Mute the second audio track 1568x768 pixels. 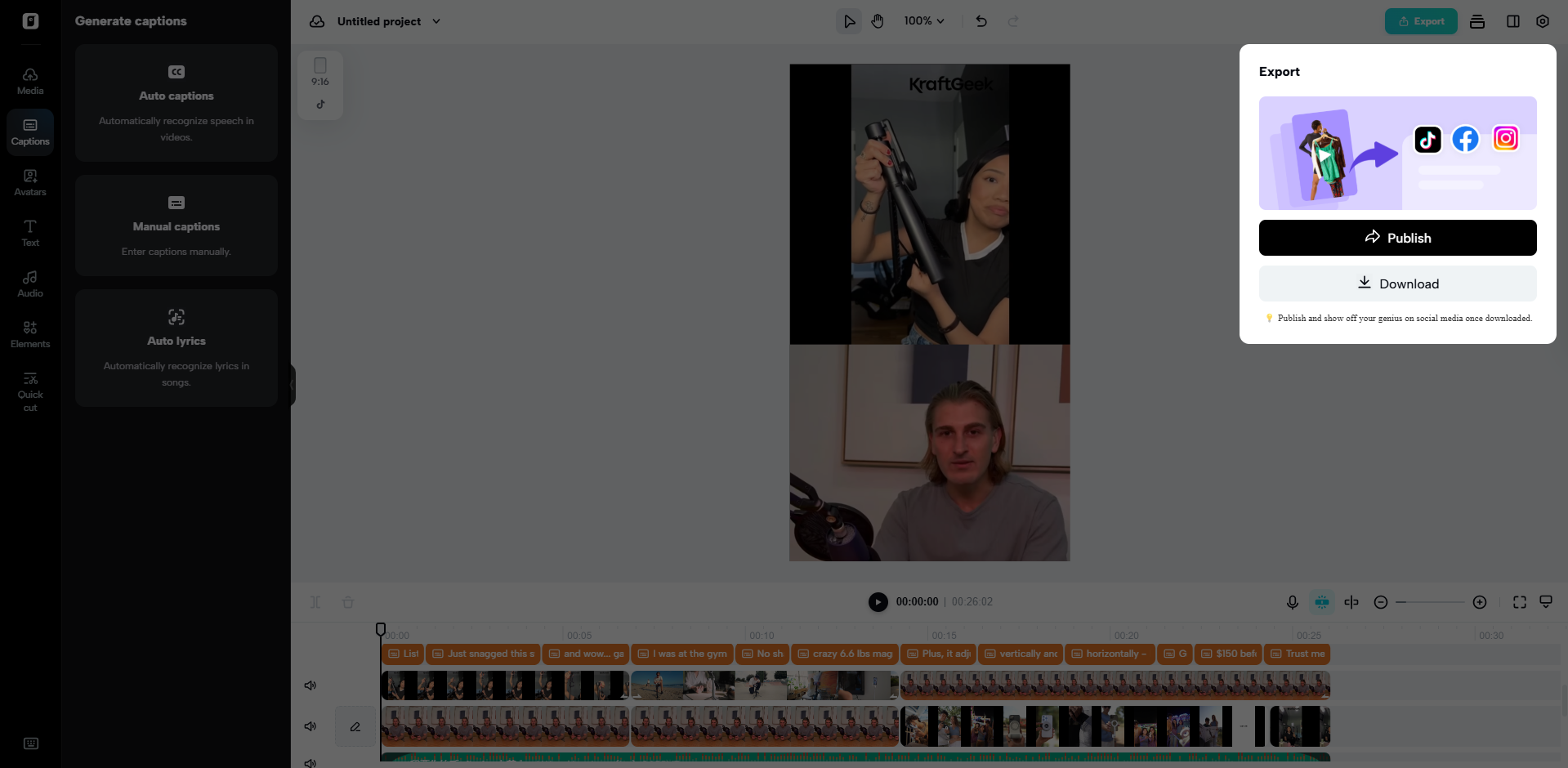pyautogui.click(x=310, y=726)
